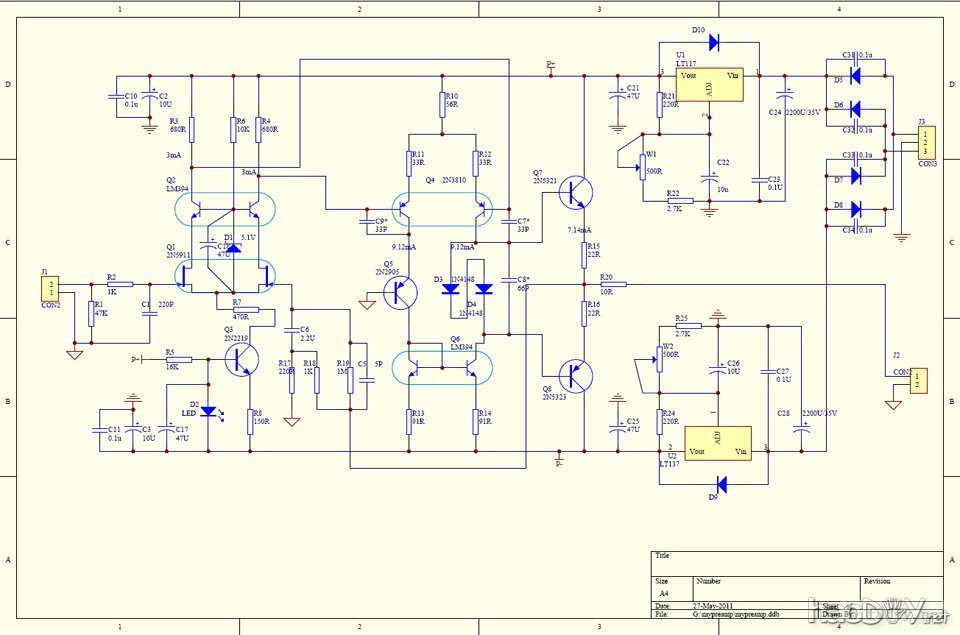
Task: Select the W2 500R potentiometer
Action: (x=658, y=356)
